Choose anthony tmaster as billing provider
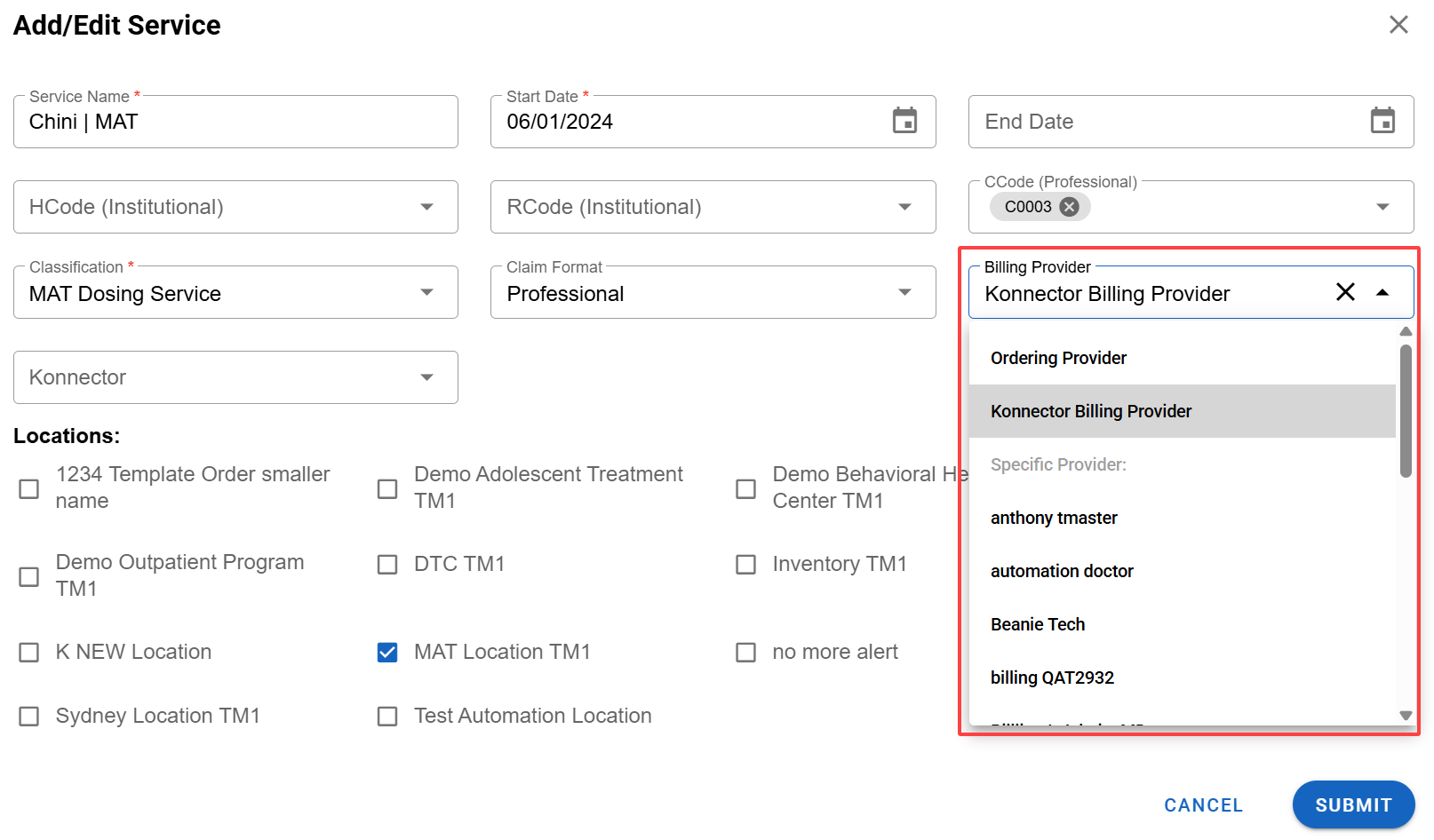 click(x=1054, y=518)
